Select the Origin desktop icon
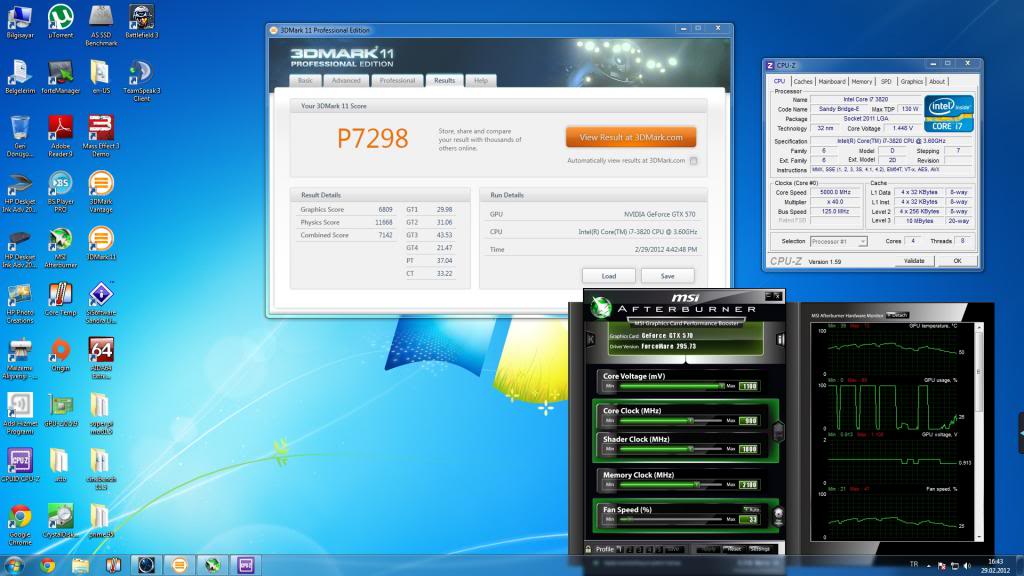 60,355
